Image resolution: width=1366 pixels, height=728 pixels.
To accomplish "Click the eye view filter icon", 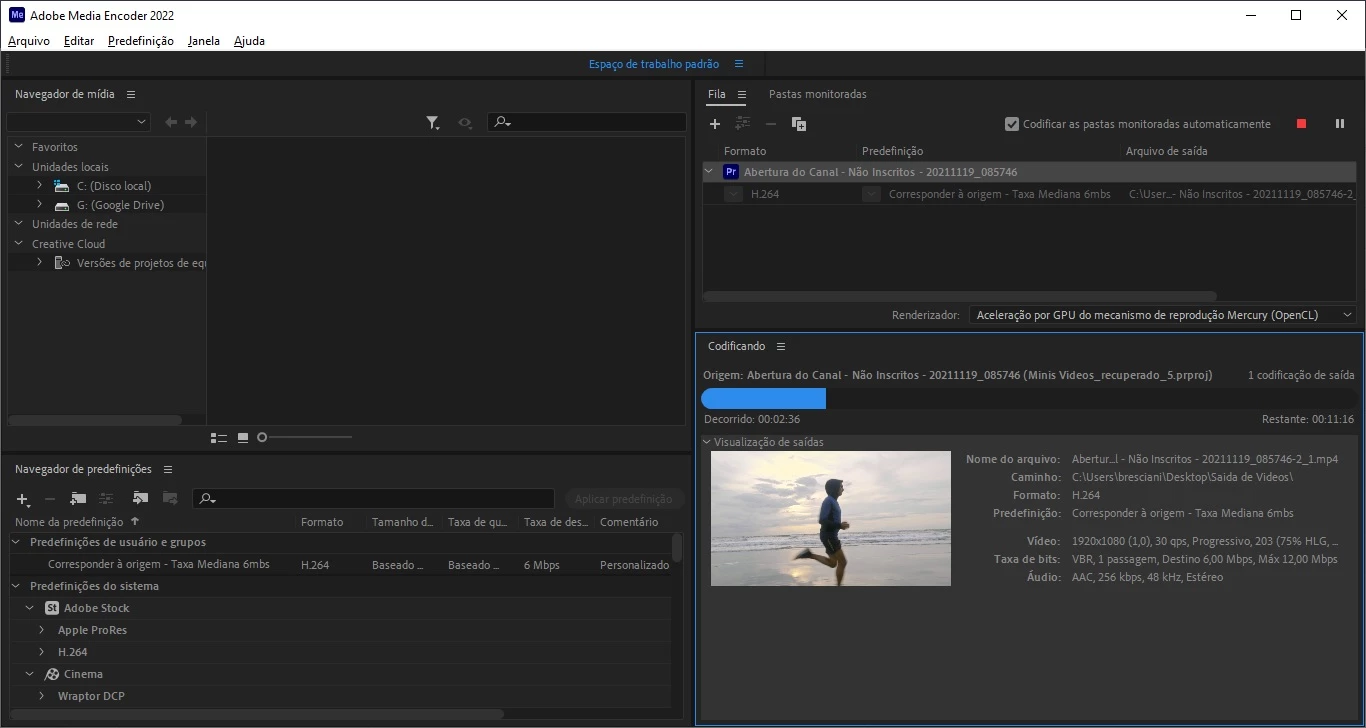I will point(465,123).
